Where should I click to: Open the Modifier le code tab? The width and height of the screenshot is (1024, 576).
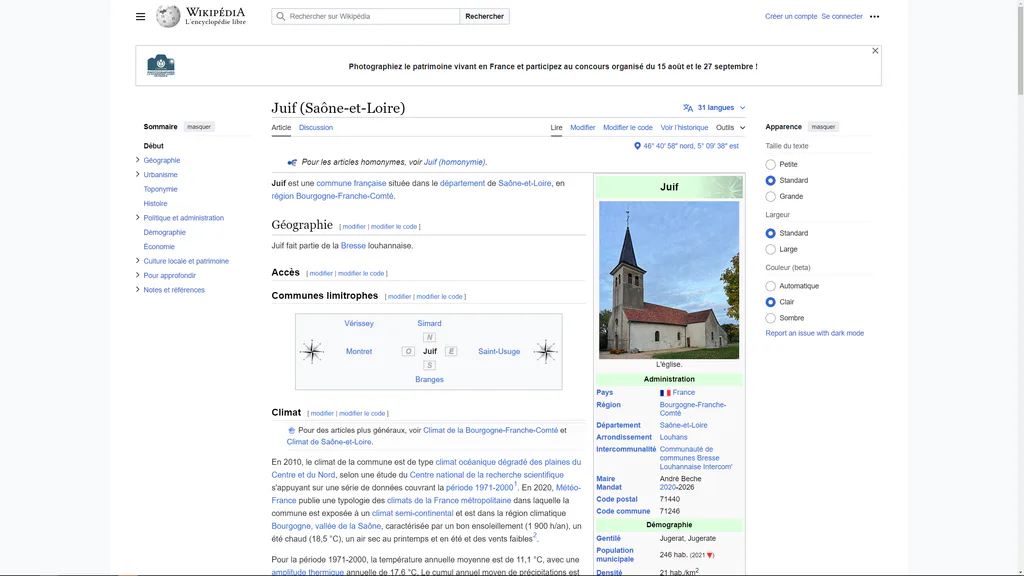[628, 127]
